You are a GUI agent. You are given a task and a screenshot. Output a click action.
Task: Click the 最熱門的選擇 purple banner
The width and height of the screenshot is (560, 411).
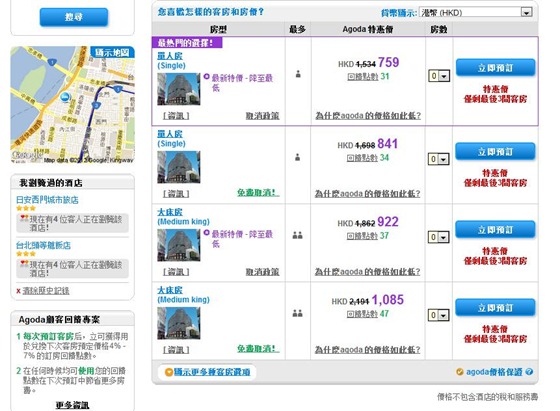click(187, 43)
